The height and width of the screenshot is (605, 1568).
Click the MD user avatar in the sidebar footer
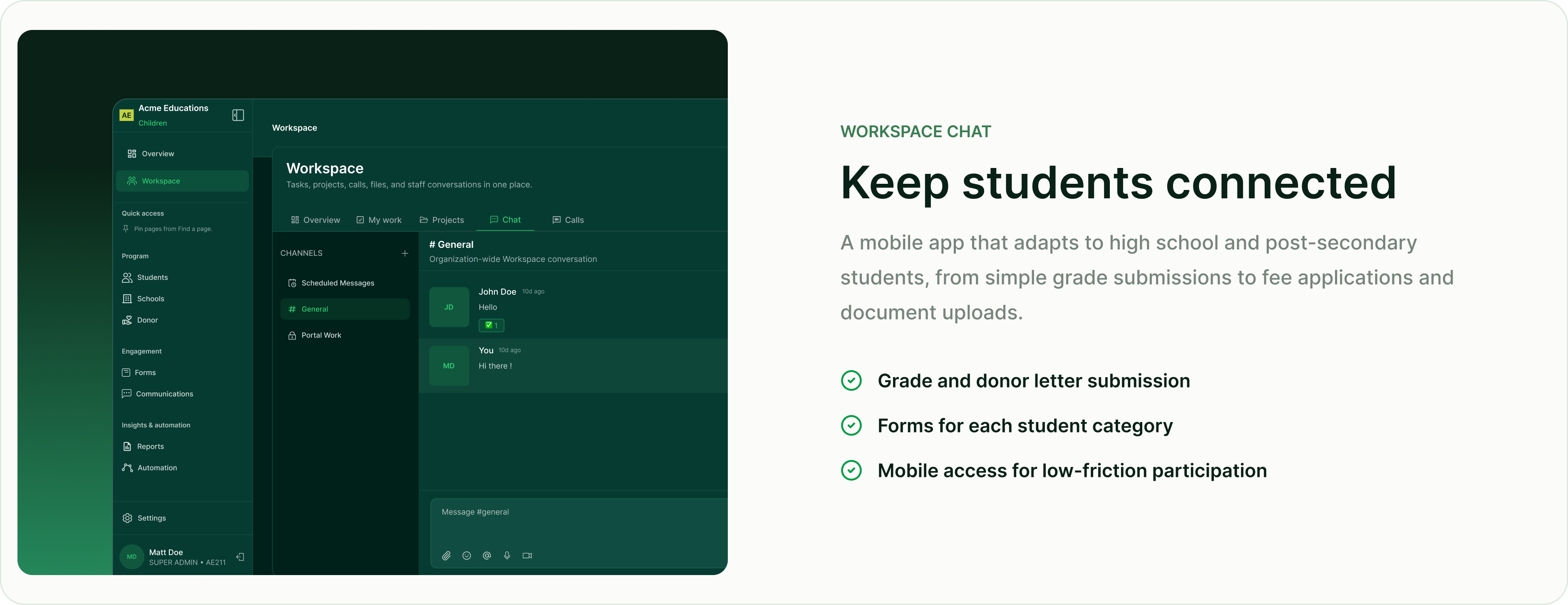pyautogui.click(x=131, y=557)
